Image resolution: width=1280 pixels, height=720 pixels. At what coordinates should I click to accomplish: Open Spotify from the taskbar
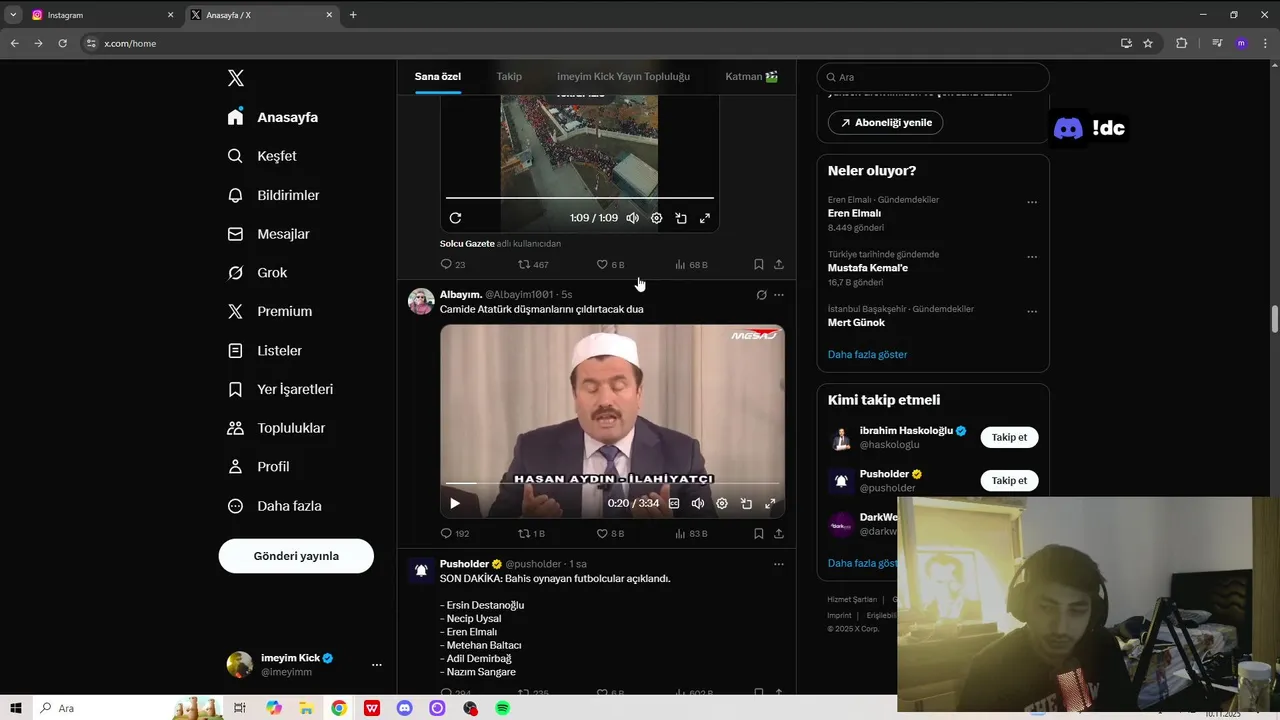click(x=503, y=708)
